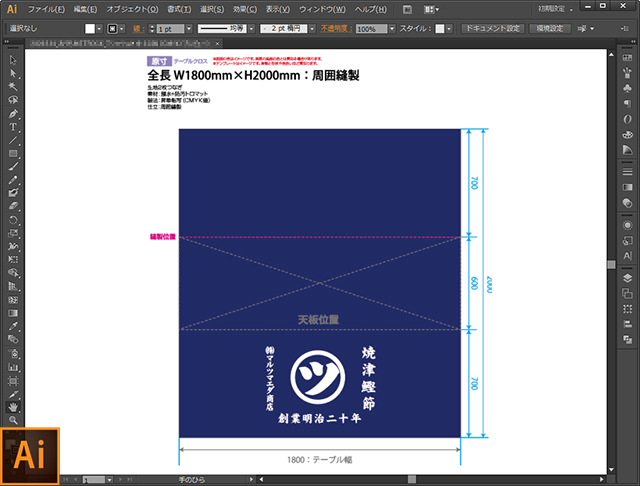Screen dimensions: 640x486
Task: Open the 効果 menu
Action: pyautogui.click(x=244, y=9)
